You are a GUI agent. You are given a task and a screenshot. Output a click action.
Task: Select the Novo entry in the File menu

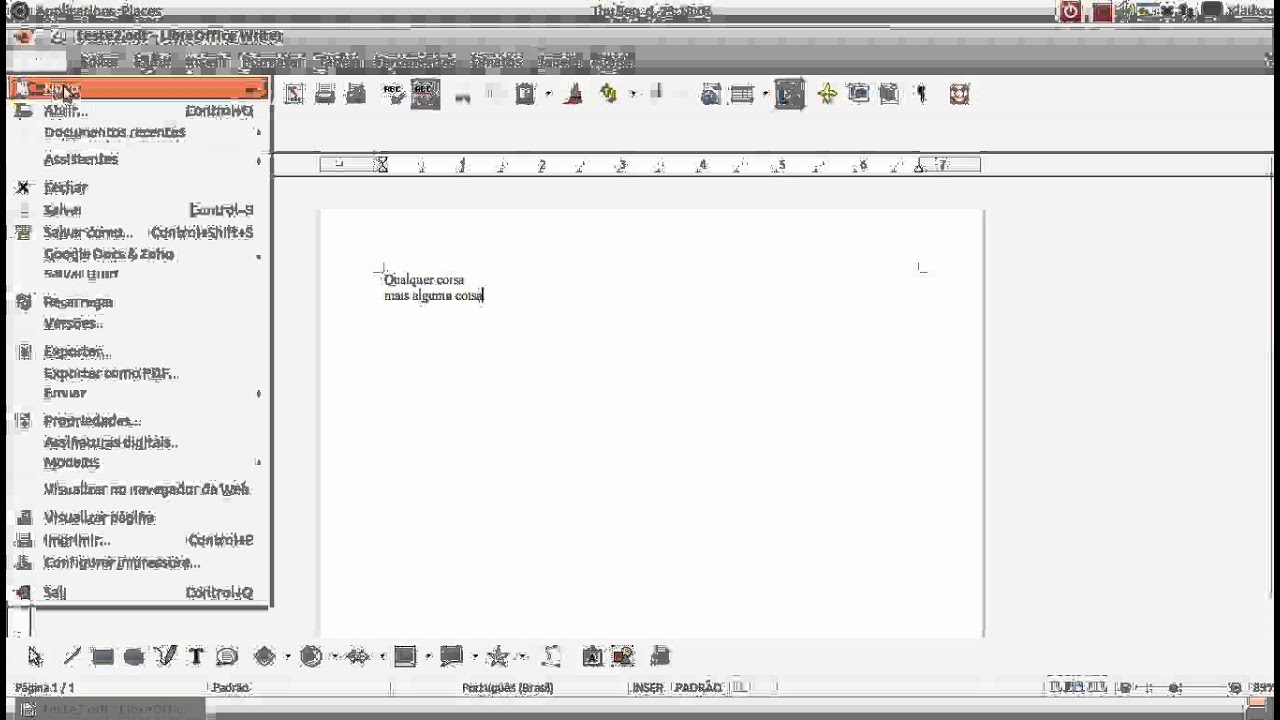tap(139, 89)
